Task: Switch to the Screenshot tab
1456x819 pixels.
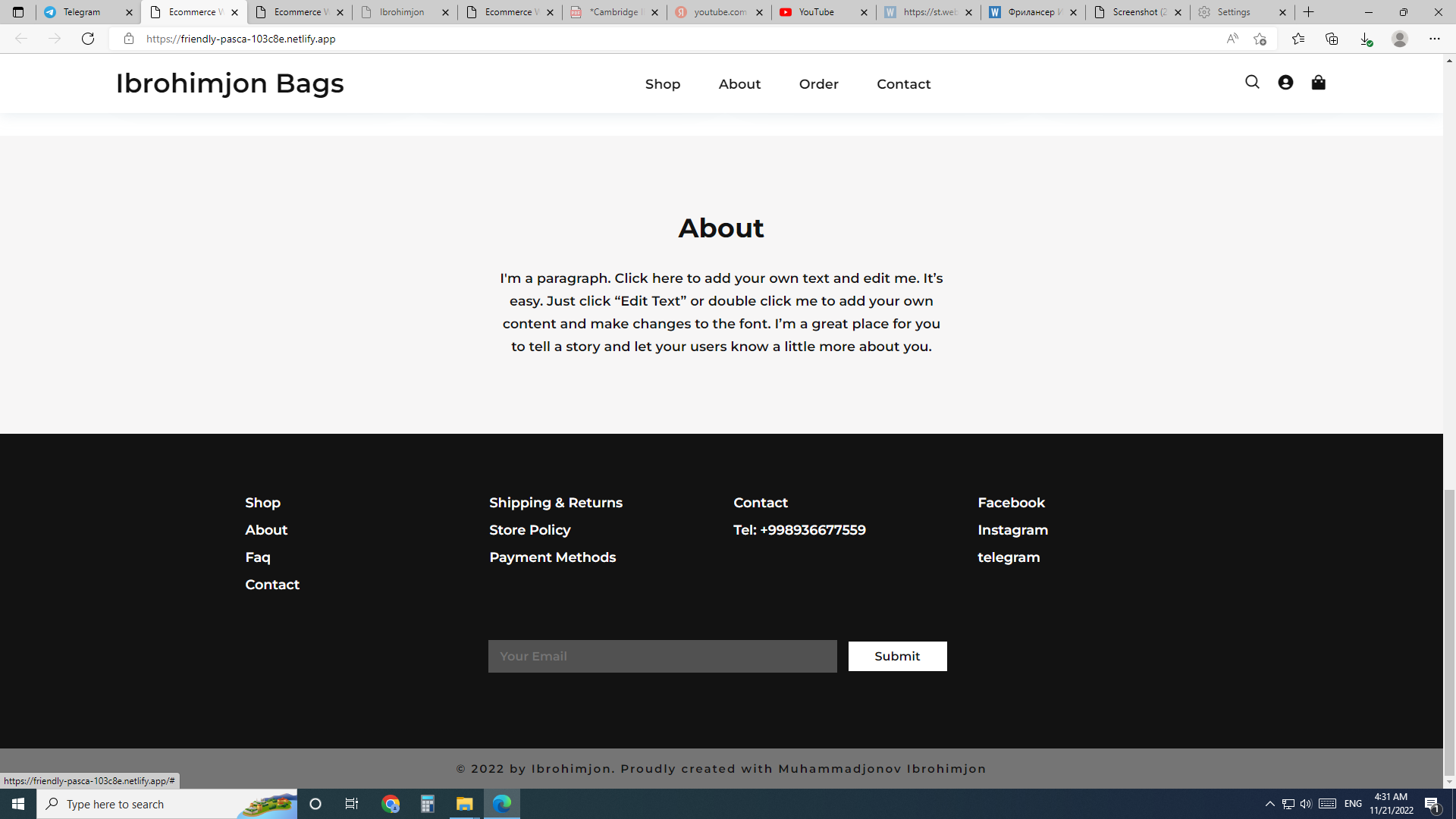Action: coord(1139,12)
